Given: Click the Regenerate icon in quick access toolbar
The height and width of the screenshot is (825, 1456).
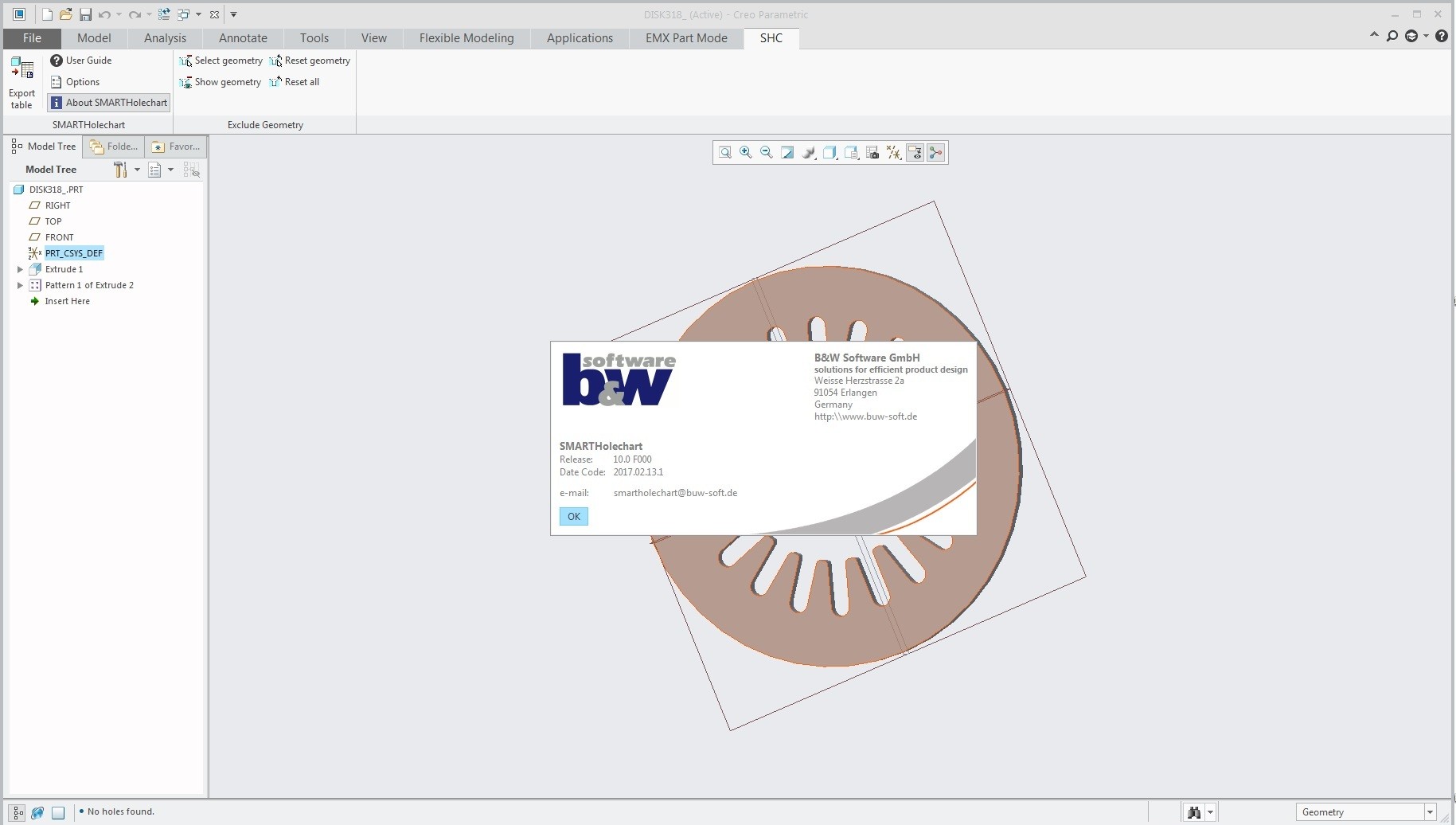Looking at the screenshot, I should 164,14.
